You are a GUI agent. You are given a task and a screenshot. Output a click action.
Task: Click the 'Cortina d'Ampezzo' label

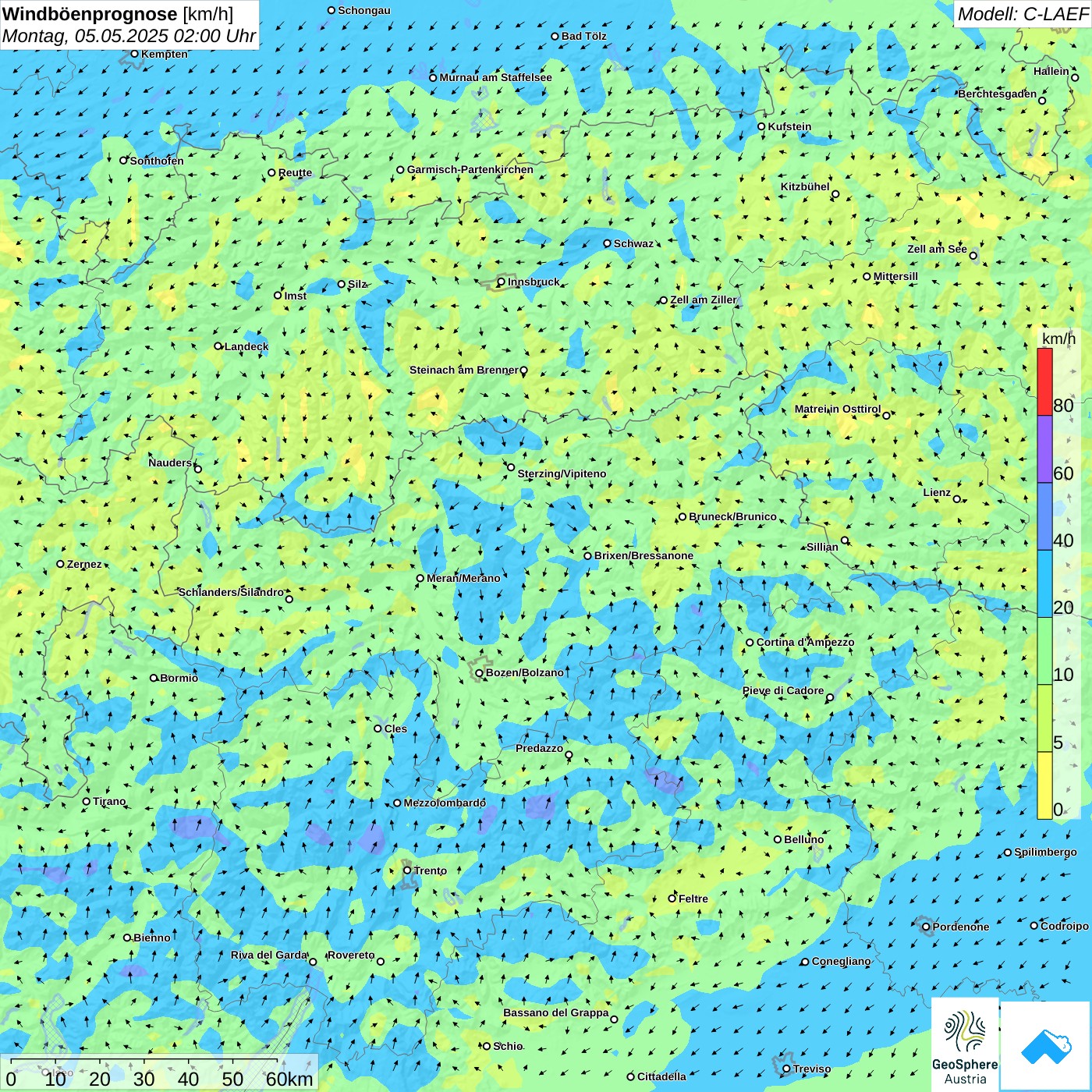[x=805, y=642]
